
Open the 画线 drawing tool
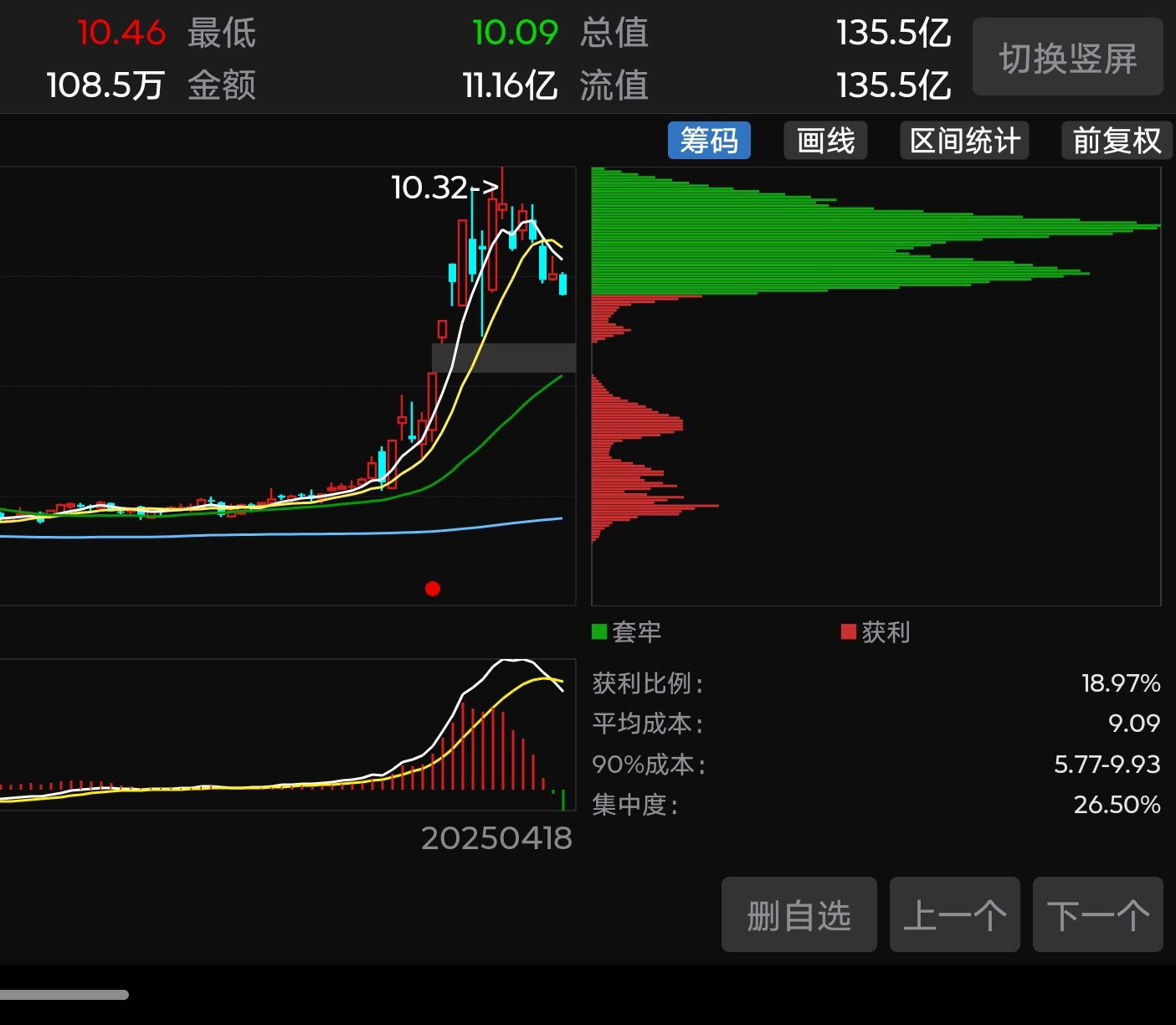click(x=825, y=140)
